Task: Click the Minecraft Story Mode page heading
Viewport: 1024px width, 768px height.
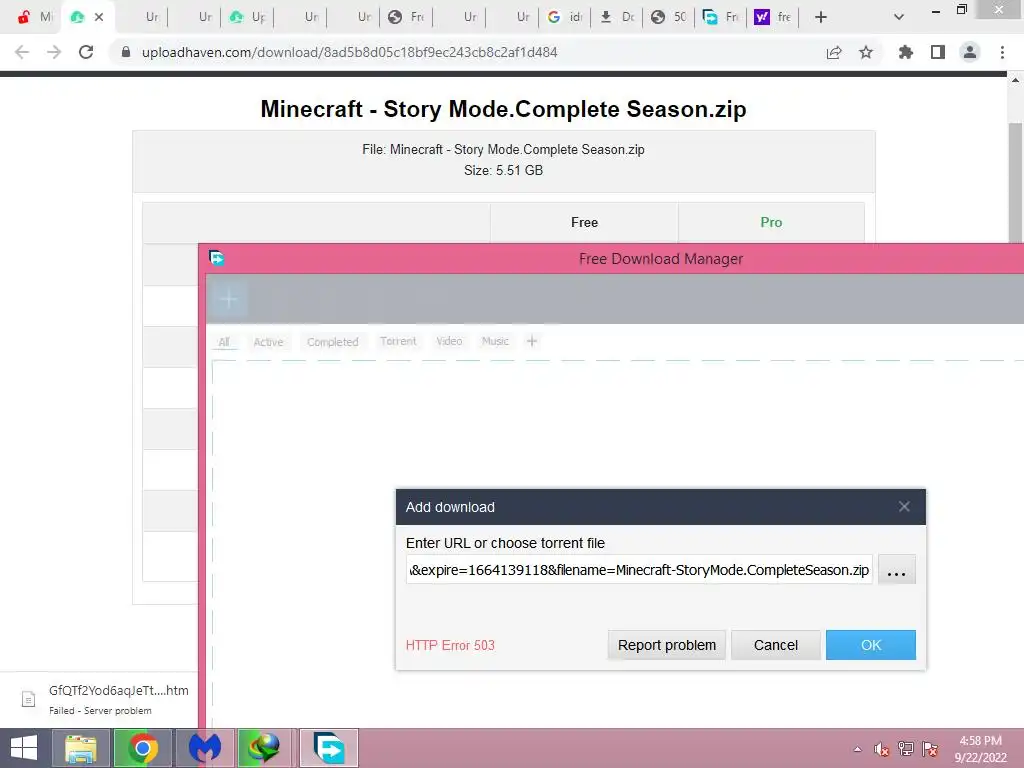Action: pyautogui.click(x=503, y=109)
